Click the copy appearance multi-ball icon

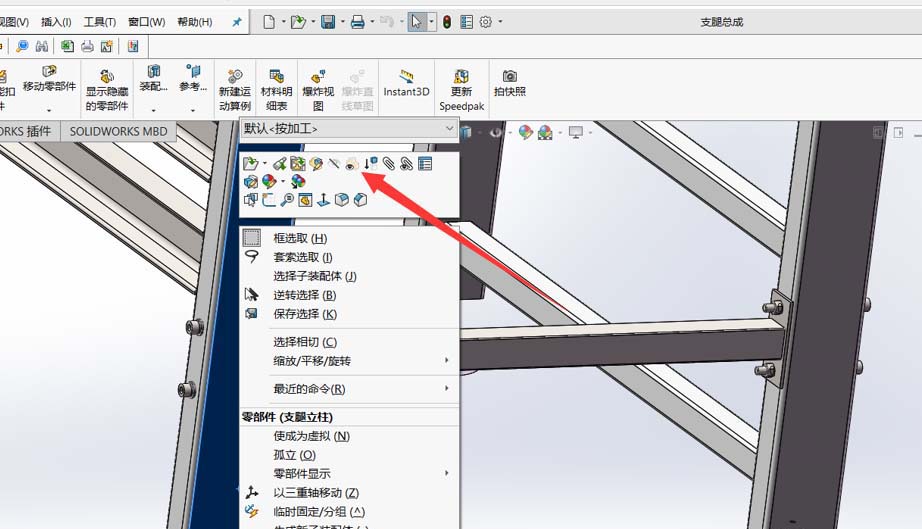pyautogui.click(x=298, y=182)
